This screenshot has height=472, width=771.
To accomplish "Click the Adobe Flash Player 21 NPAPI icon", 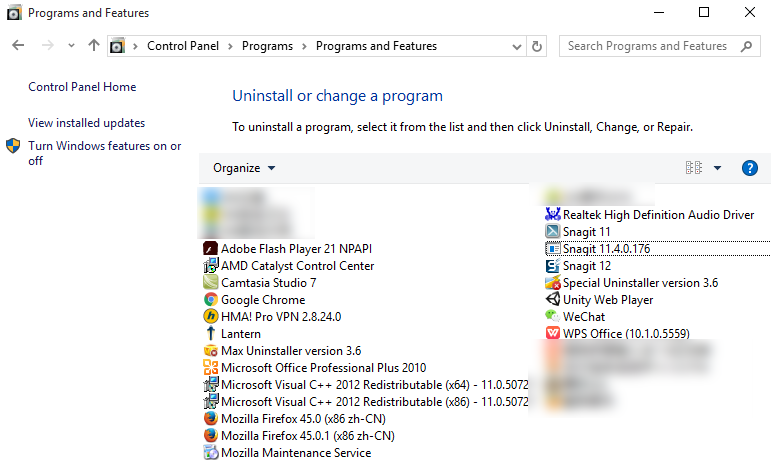I will click(210, 248).
